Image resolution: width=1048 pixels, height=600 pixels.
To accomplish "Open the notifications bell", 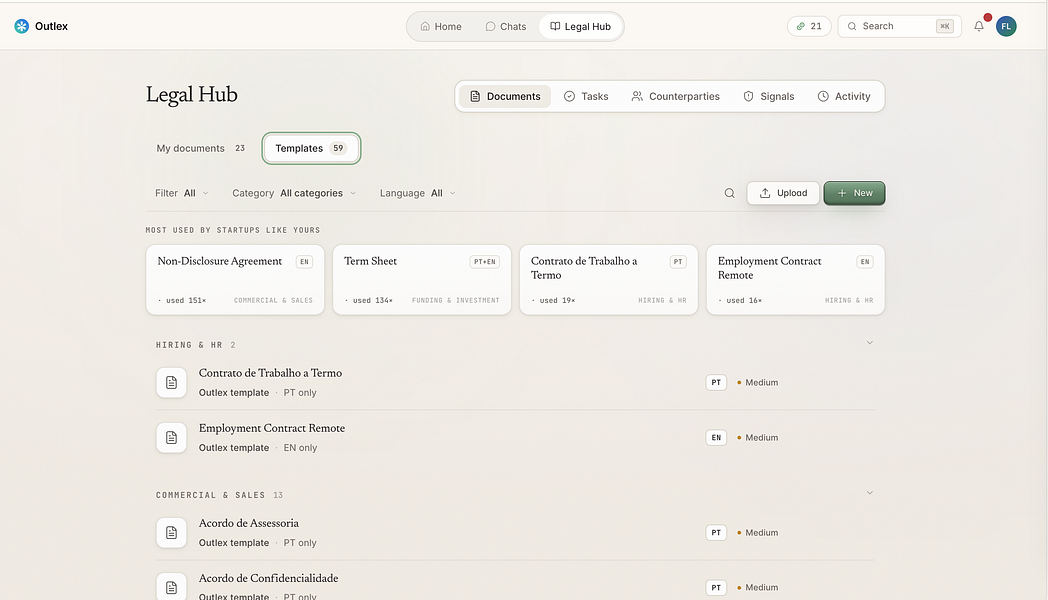I will coord(978,26).
